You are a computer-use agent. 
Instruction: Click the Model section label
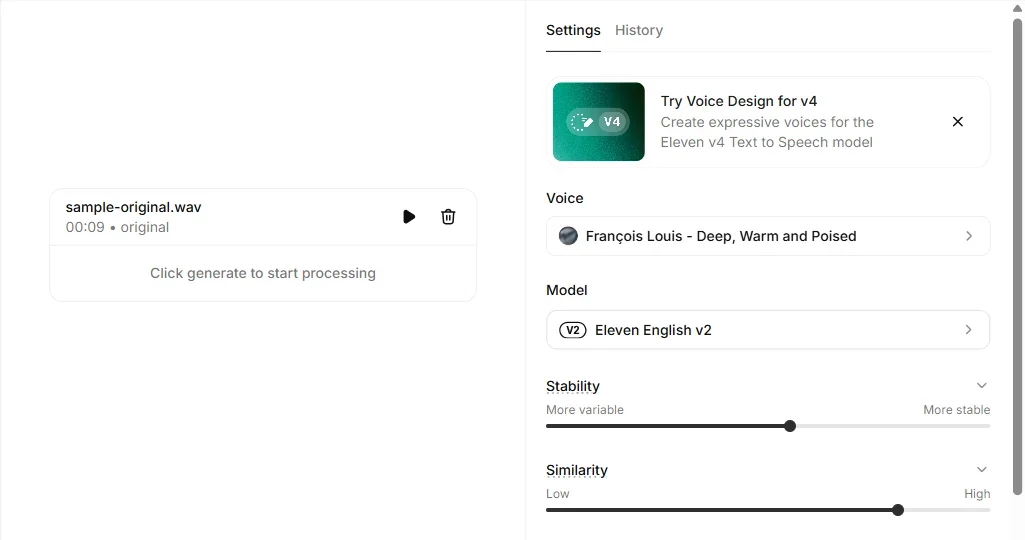567,290
